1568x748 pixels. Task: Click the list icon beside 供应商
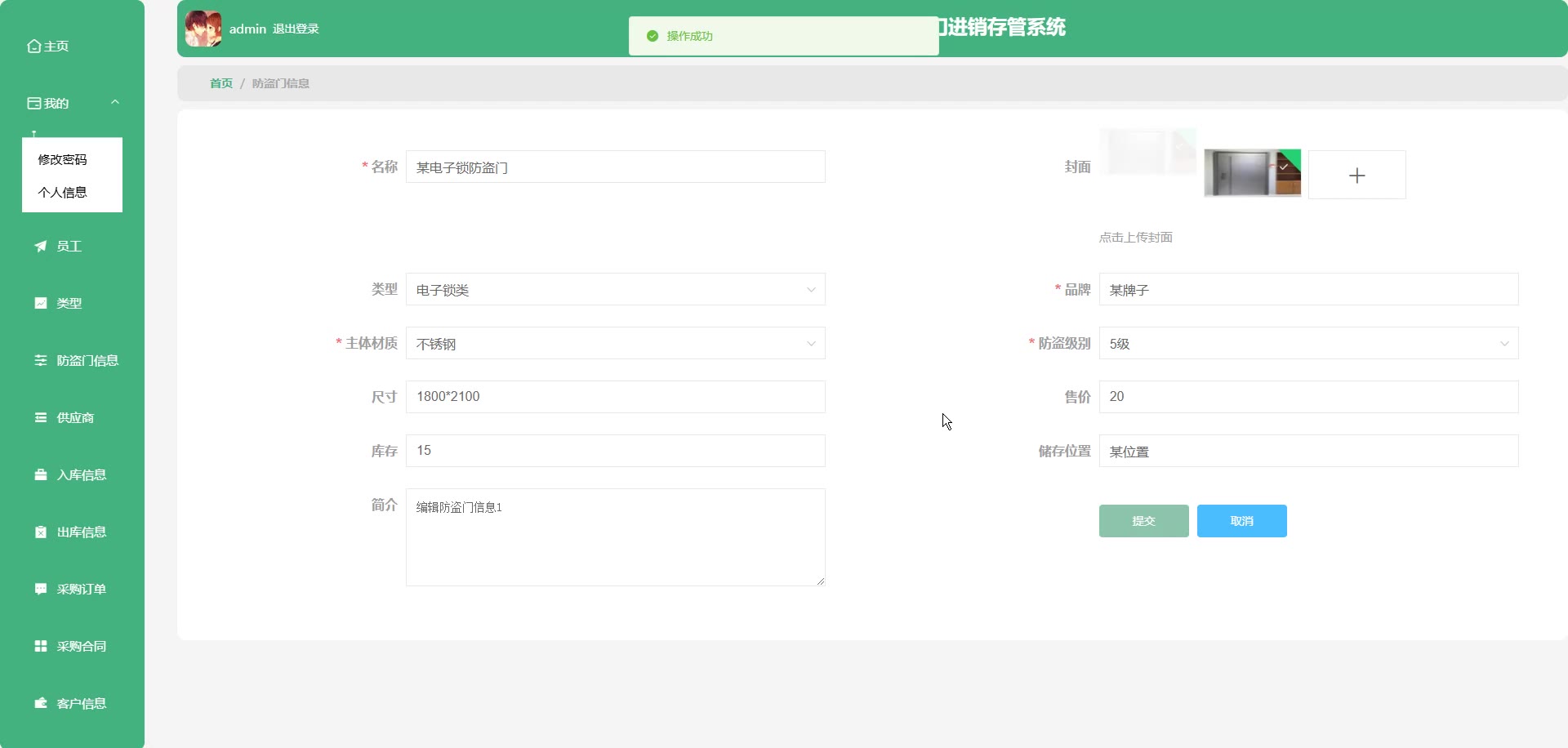coord(41,417)
